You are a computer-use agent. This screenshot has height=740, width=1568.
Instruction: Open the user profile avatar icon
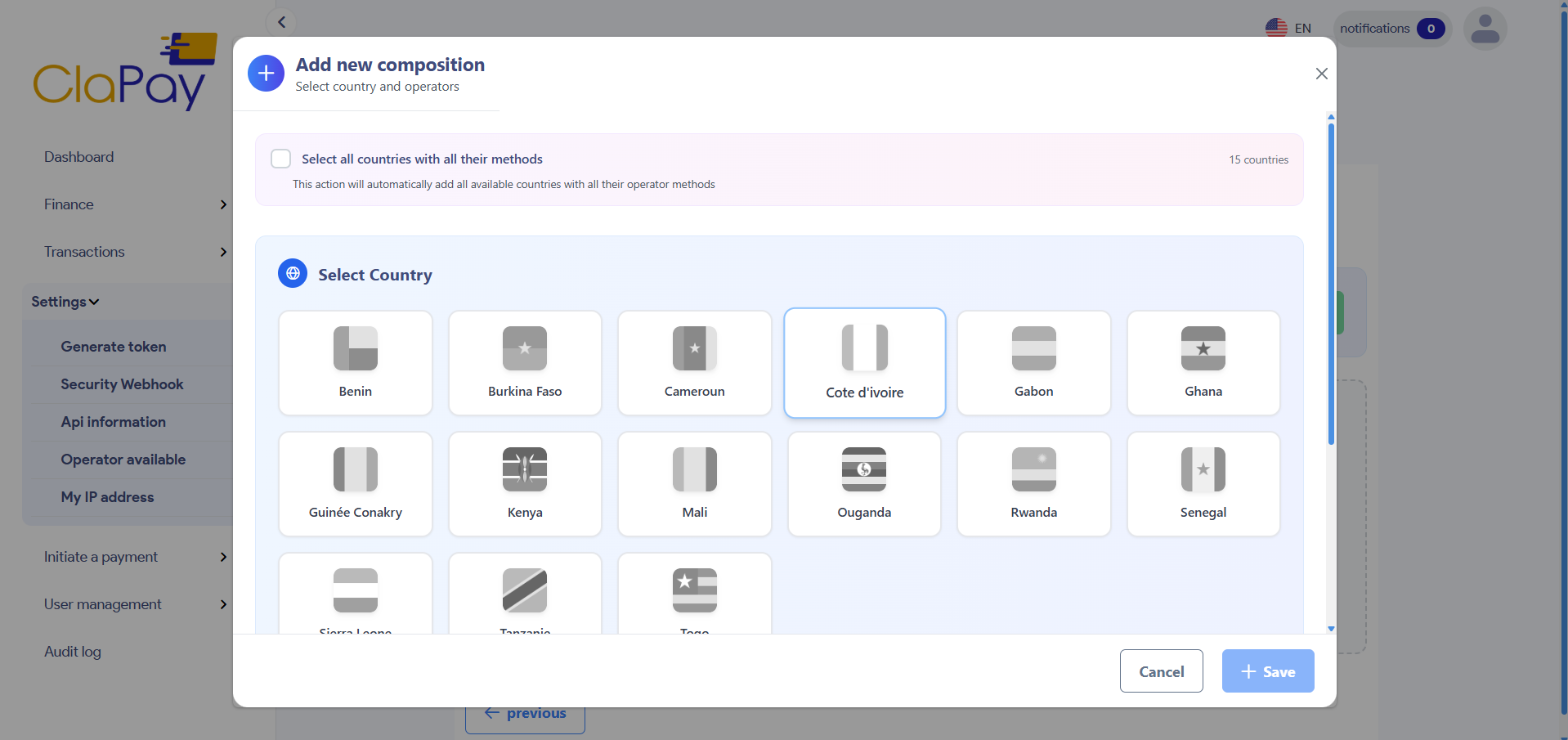[x=1484, y=28]
